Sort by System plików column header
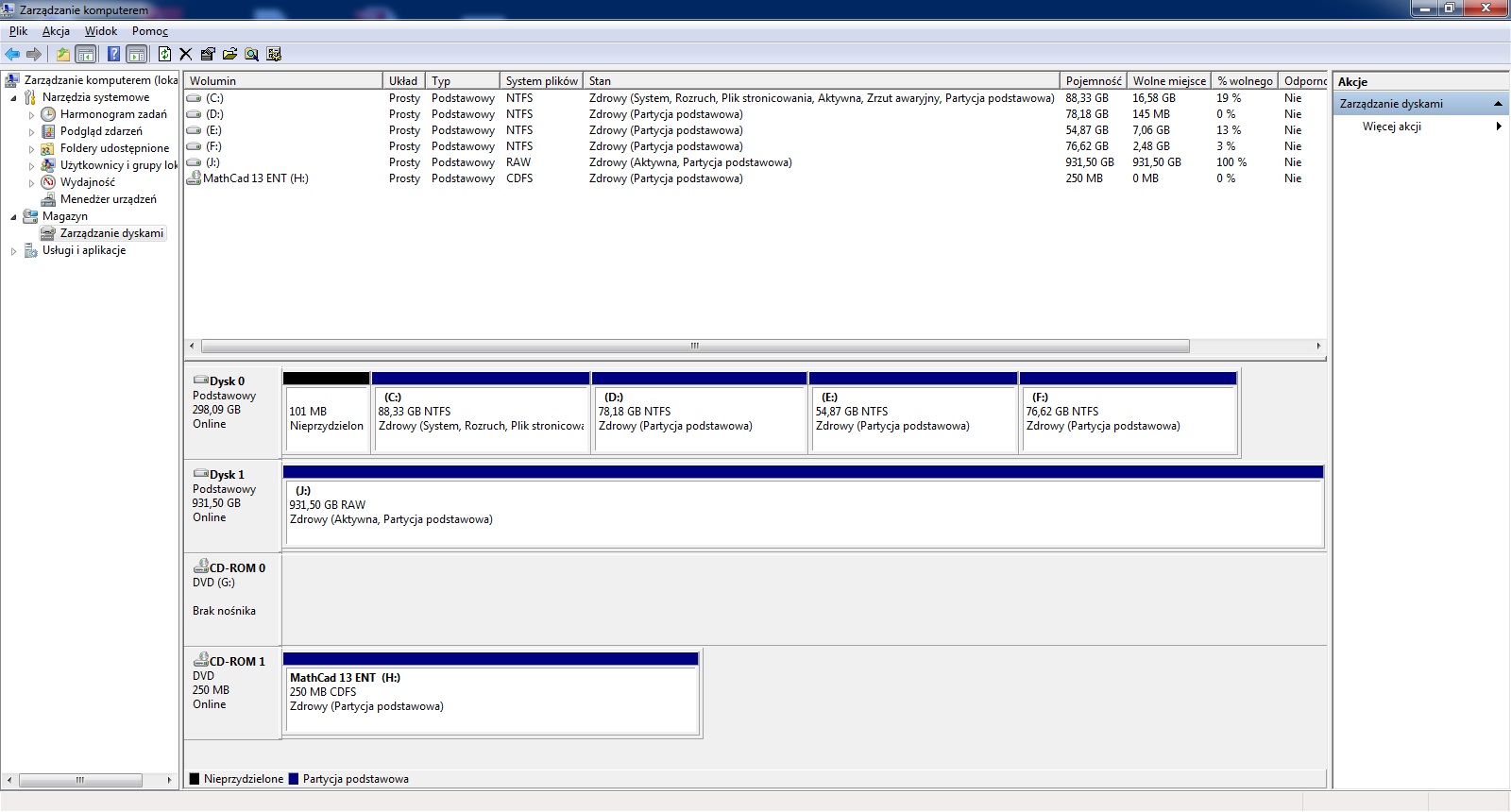Screen dimensions: 1511x812 click(x=541, y=81)
